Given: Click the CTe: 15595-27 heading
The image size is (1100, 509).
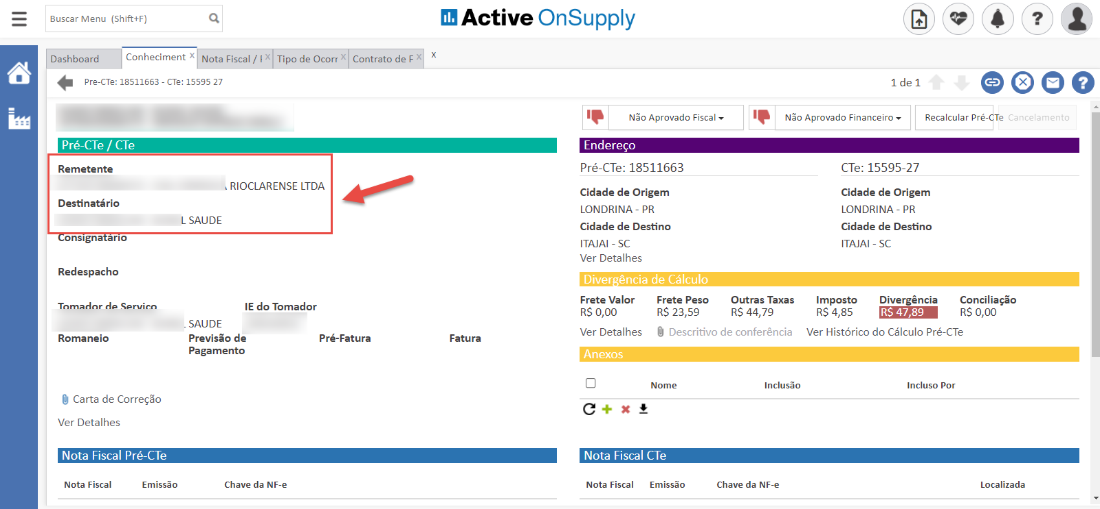Looking at the screenshot, I should (880, 168).
